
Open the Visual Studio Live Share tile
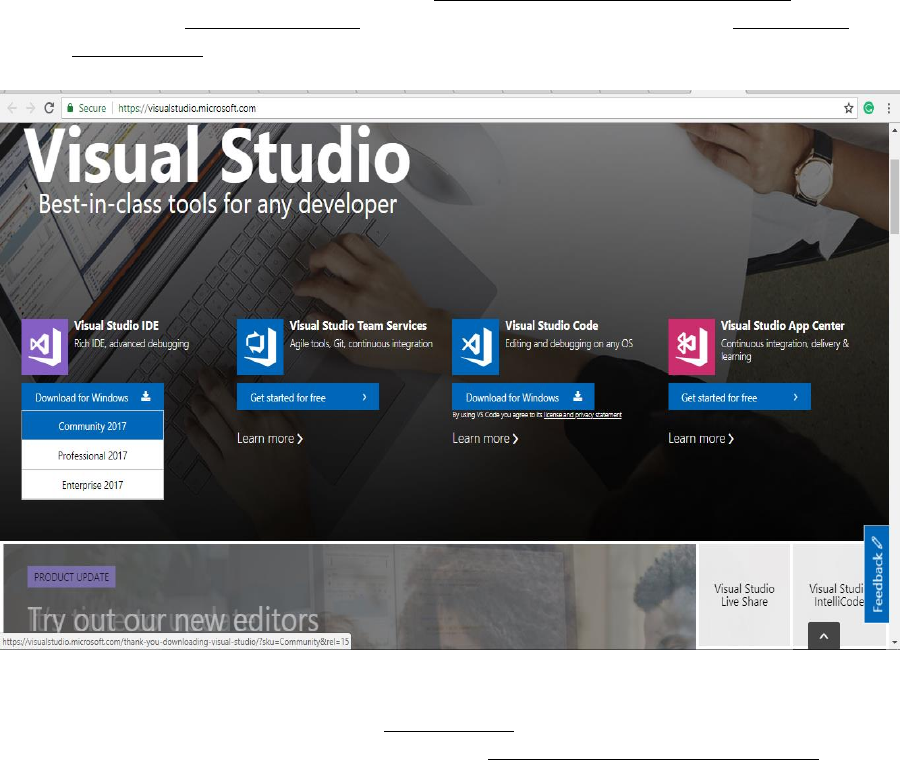744,595
